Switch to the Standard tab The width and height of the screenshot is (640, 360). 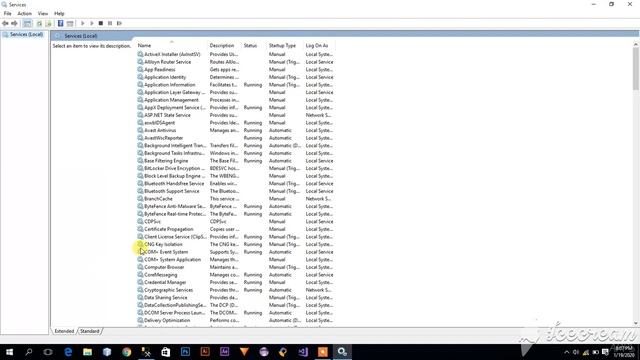tap(90, 331)
